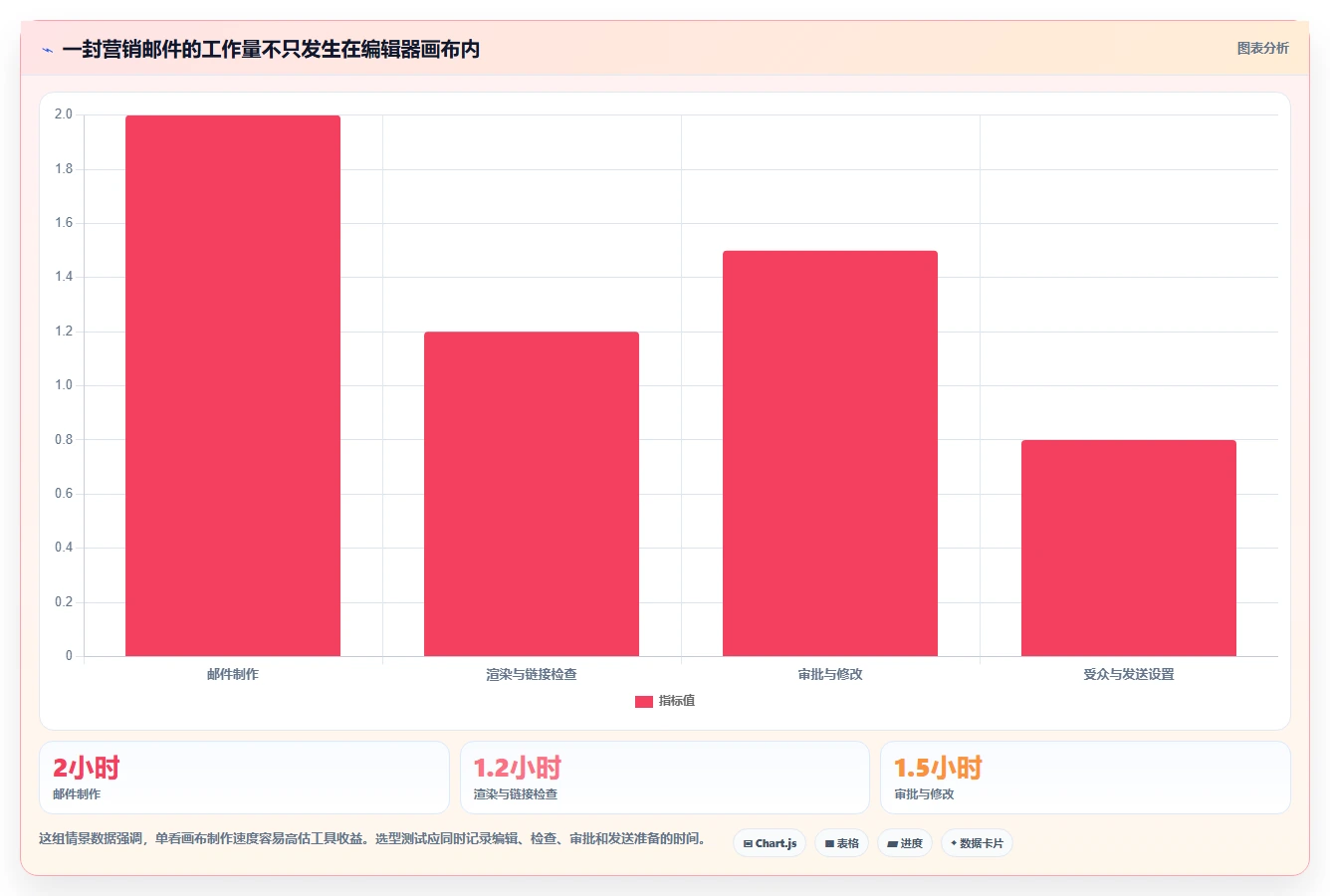Click the 受众与发送设置 x-axis label
Image resolution: width=1330 pixels, height=896 pixels.
1129,674
